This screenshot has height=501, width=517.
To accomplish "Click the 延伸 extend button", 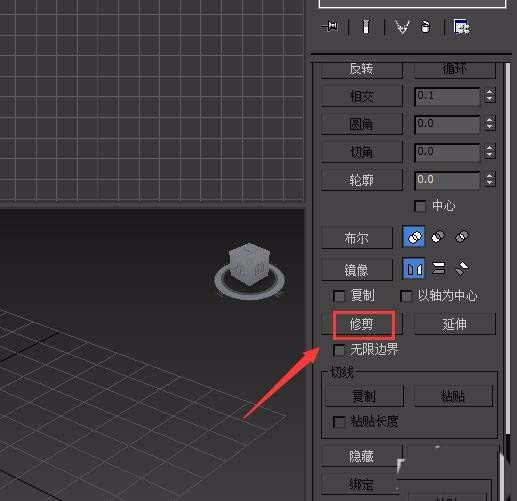I will [455, 324].
